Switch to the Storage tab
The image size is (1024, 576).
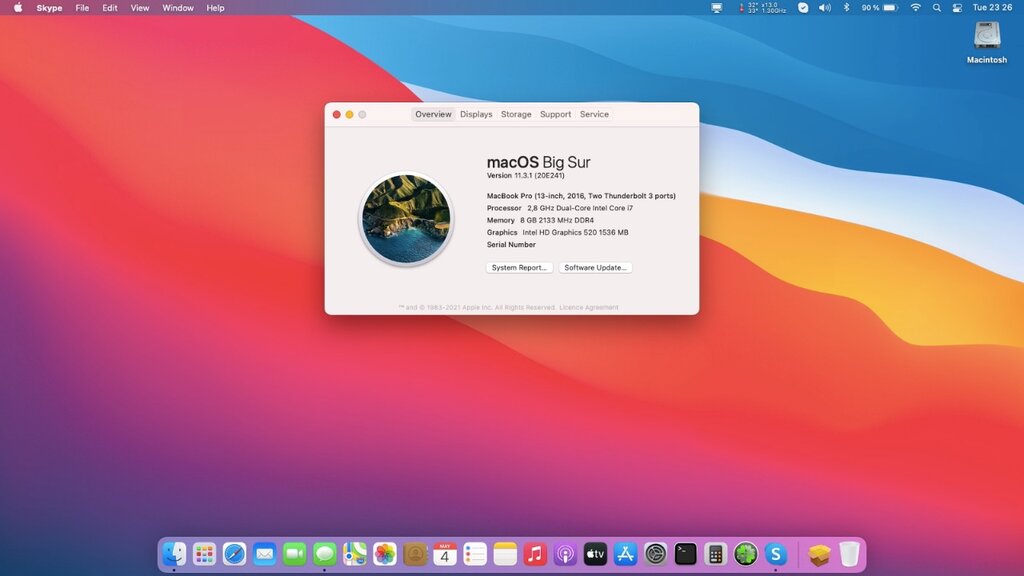coord(516,114)
